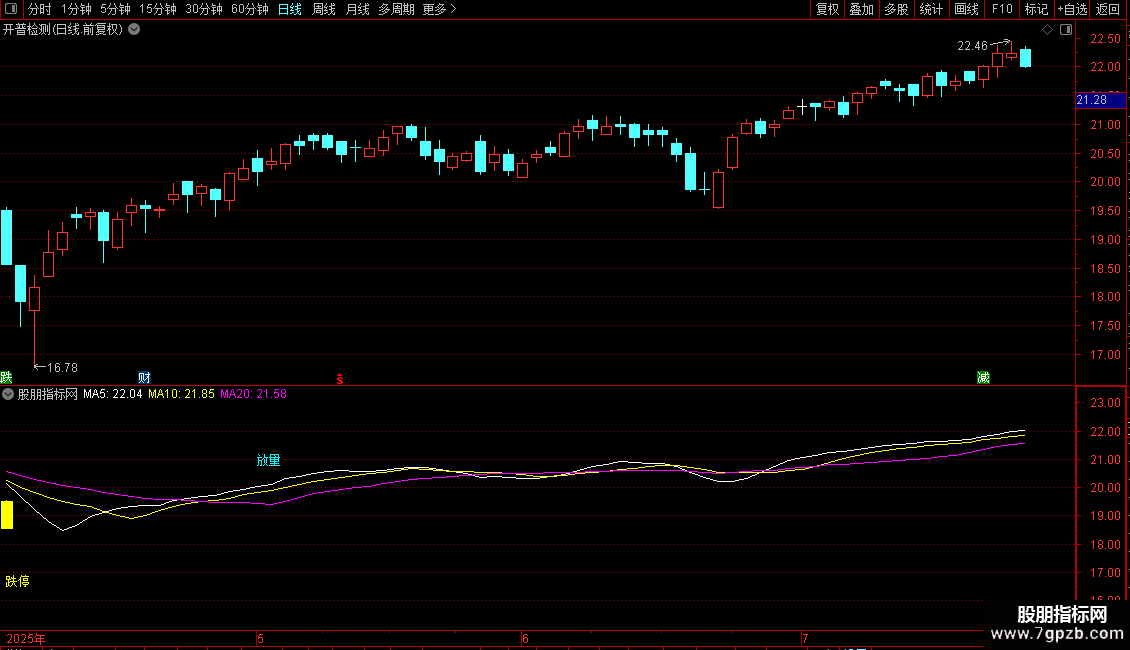
Task: Click the diamond marker icon above the chart
Action: [x=1048, y=30]
